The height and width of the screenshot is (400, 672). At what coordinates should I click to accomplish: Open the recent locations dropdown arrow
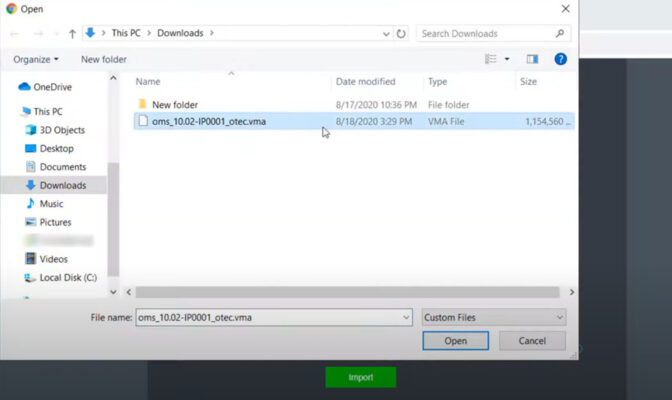tap(57, 33)
